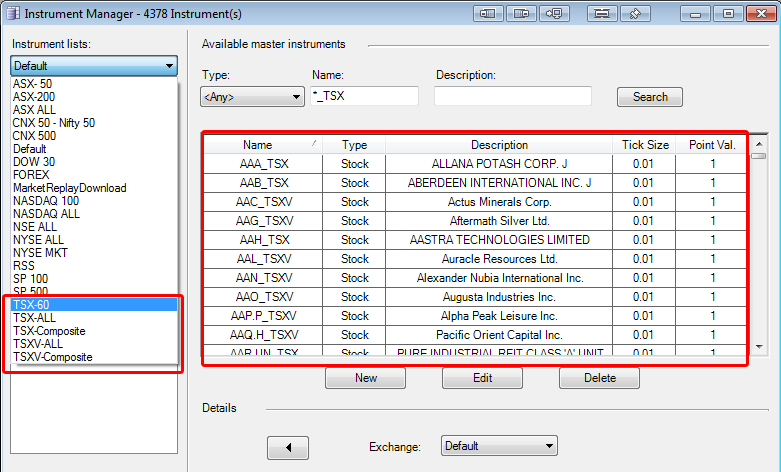781x472 pixels.
Task: Choose CNX 500 list entry
Action: point(94,135)
